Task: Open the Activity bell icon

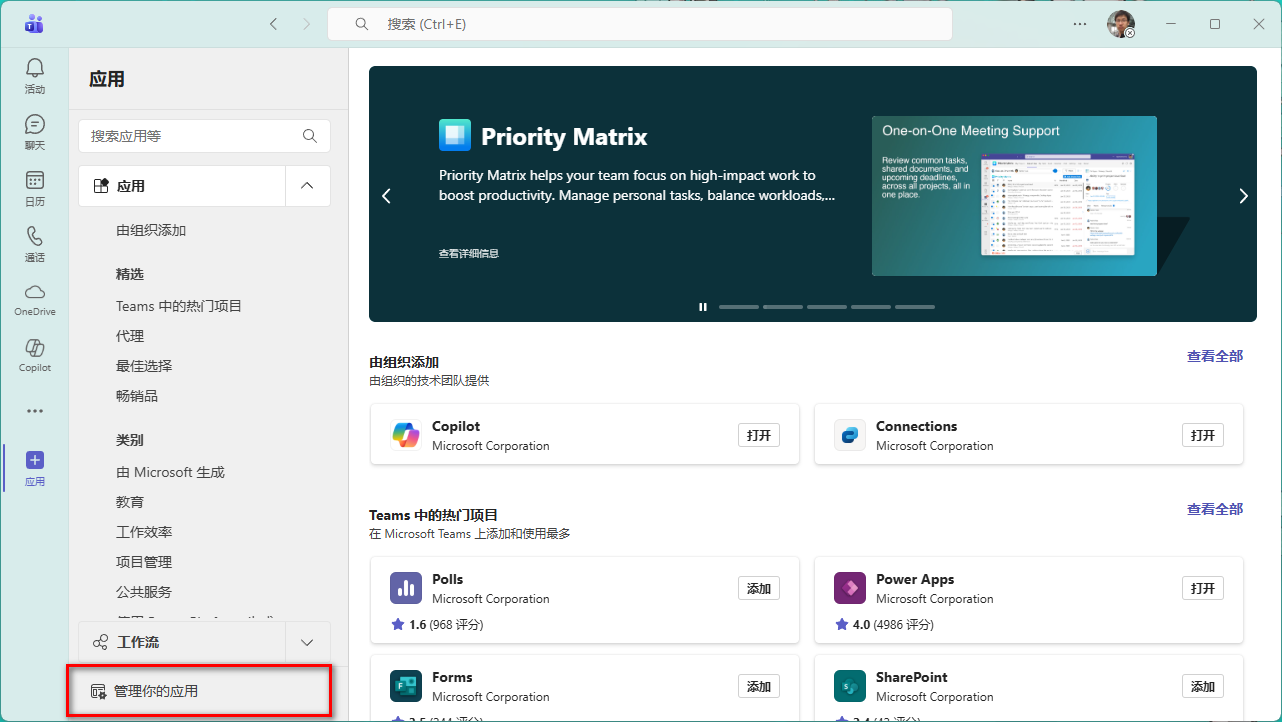Action: (x=35, y=68)
